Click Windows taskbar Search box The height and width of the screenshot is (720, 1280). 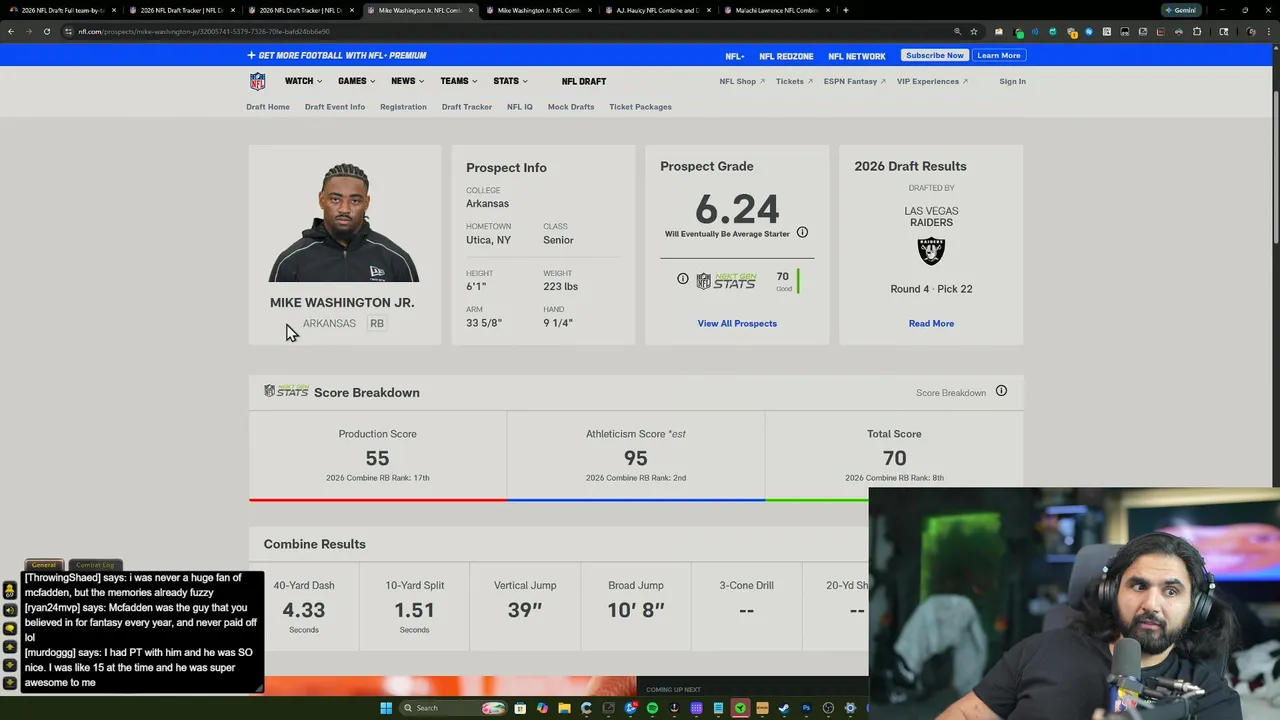pyautogui.click(x=453, y=708)
